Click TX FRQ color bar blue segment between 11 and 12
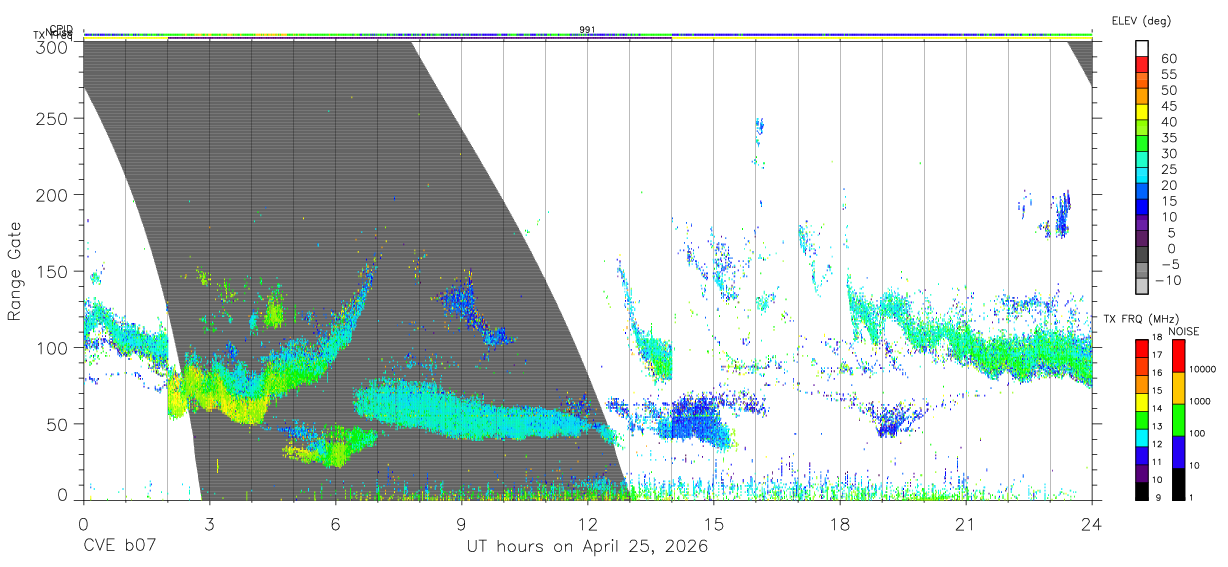Screen dimensions: 1228x567 1141,454
